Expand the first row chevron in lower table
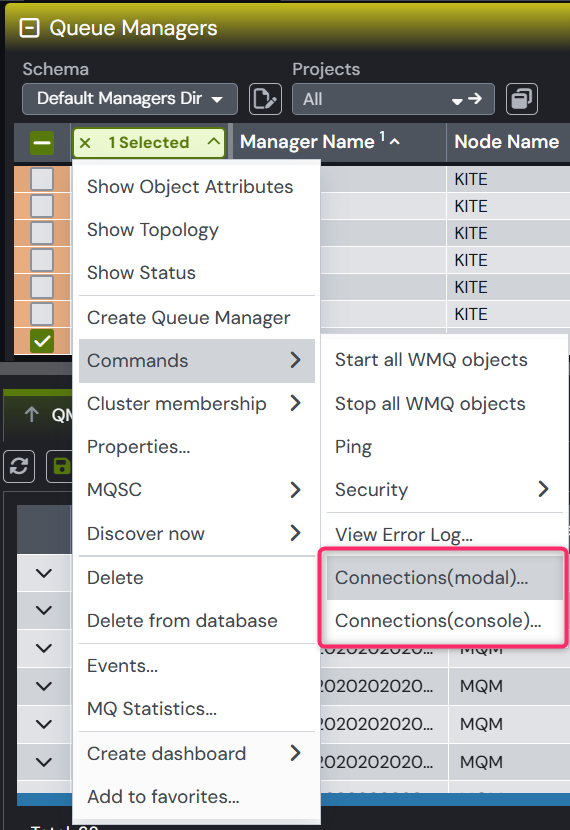This screenshot has height=830, width=570. tap(44, 573)
